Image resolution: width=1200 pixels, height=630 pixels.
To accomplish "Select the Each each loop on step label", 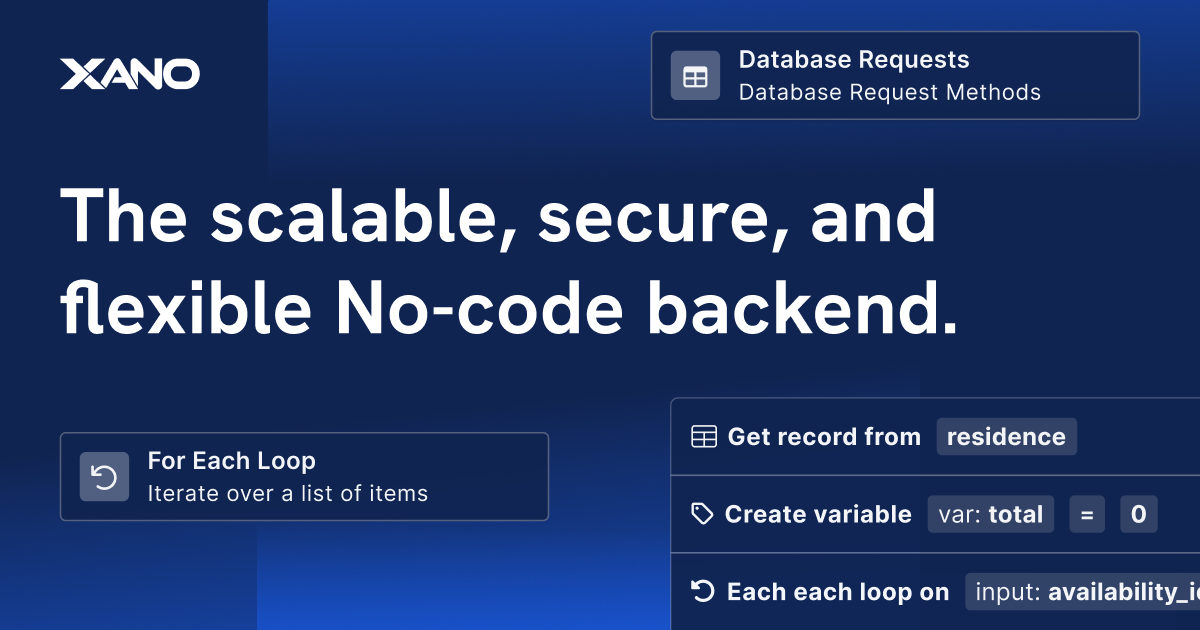I will tap(837, 592).
